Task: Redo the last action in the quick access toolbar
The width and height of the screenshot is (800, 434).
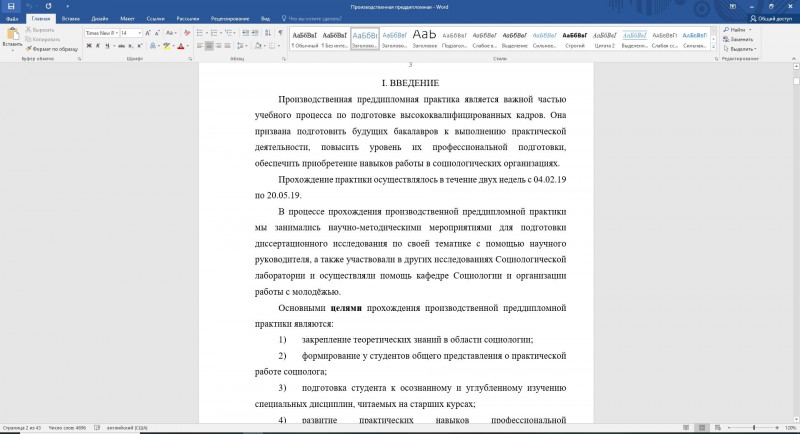Action: click(x=48, y=7)
